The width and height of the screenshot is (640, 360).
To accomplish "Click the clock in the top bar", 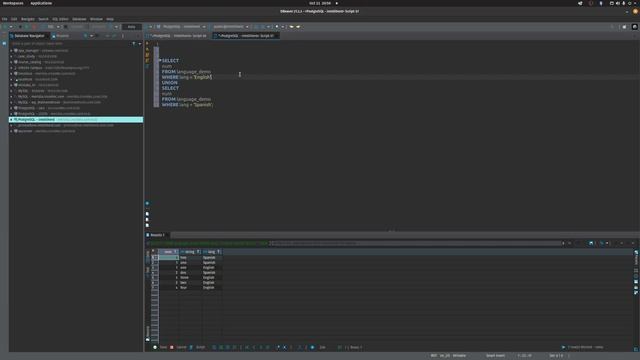I will coord(320,3).
